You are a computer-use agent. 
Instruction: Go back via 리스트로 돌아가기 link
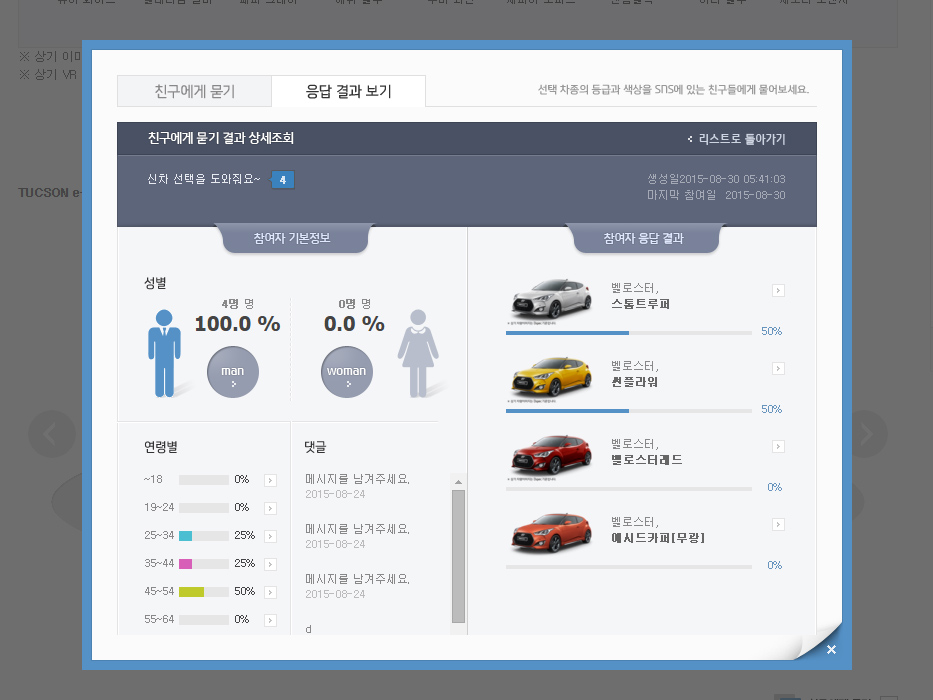(736, 139)
